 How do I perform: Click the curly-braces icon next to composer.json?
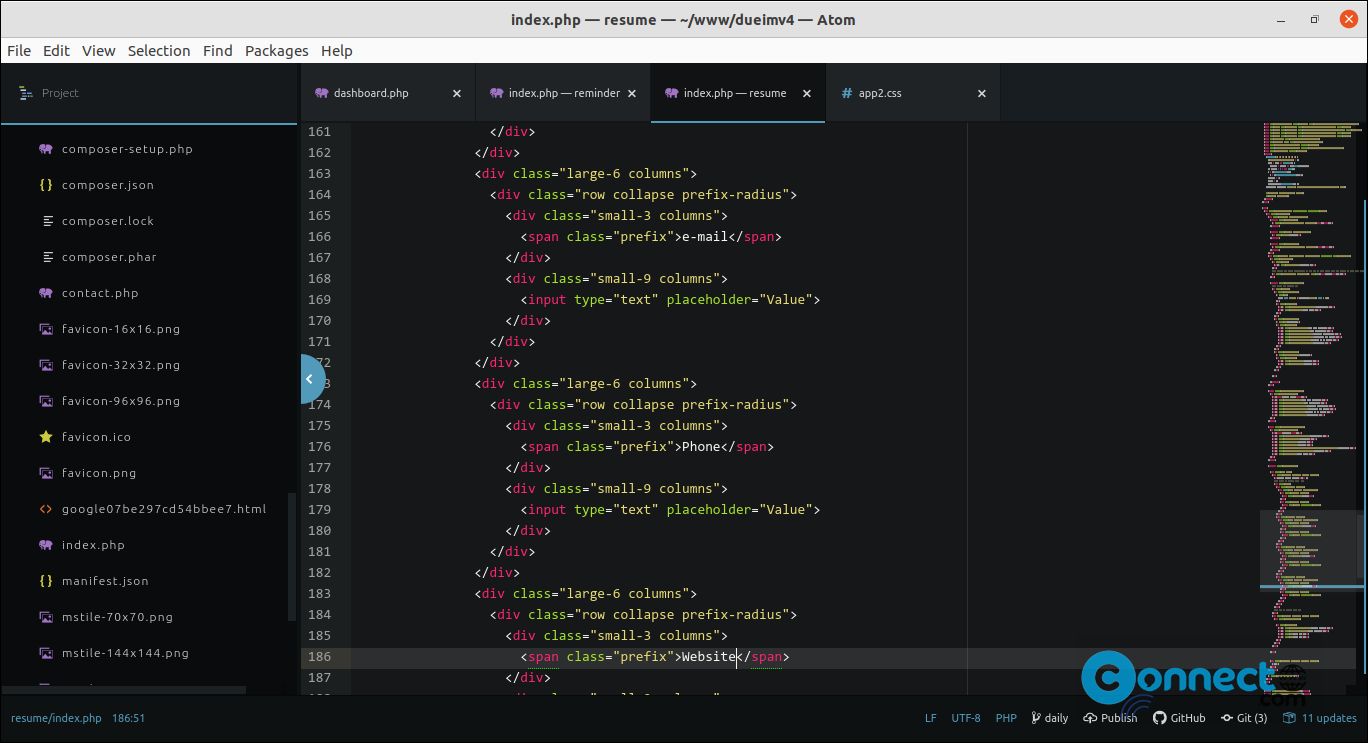(x=45, y=184)
